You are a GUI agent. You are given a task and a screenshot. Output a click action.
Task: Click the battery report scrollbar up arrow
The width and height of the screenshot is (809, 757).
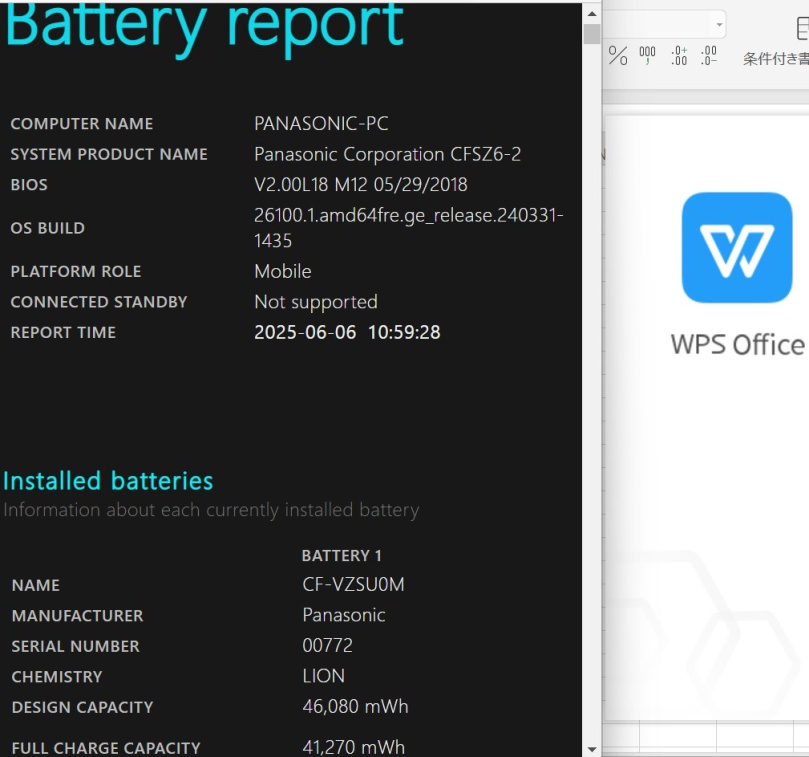[x=592, y=14]
